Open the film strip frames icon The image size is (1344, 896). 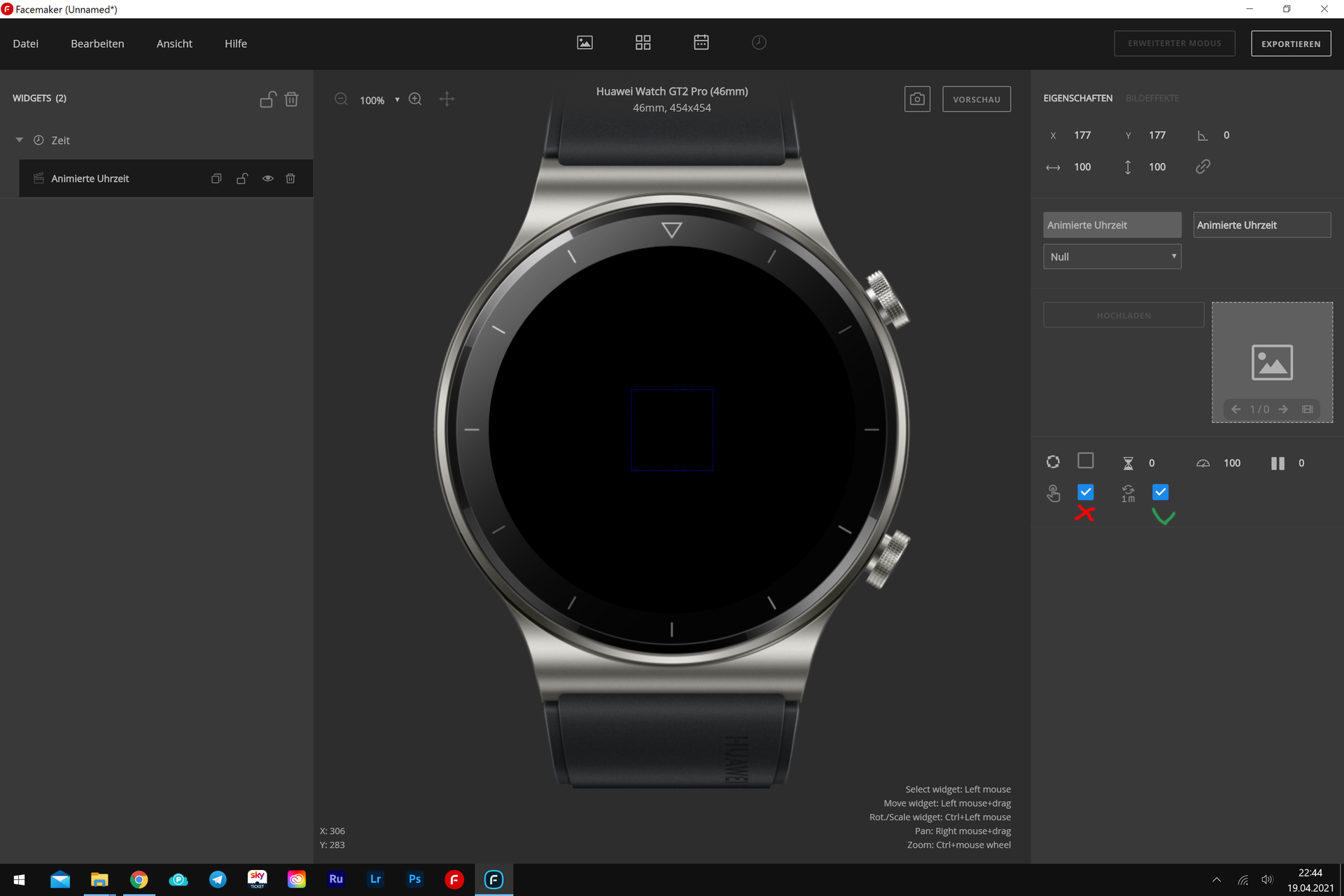1307,409
